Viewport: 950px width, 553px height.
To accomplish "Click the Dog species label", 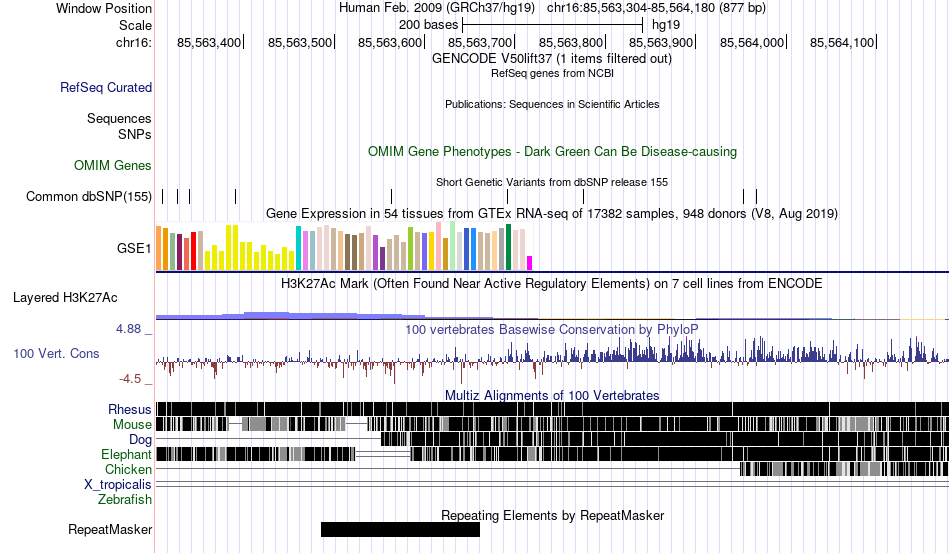I will coord(141,439).
